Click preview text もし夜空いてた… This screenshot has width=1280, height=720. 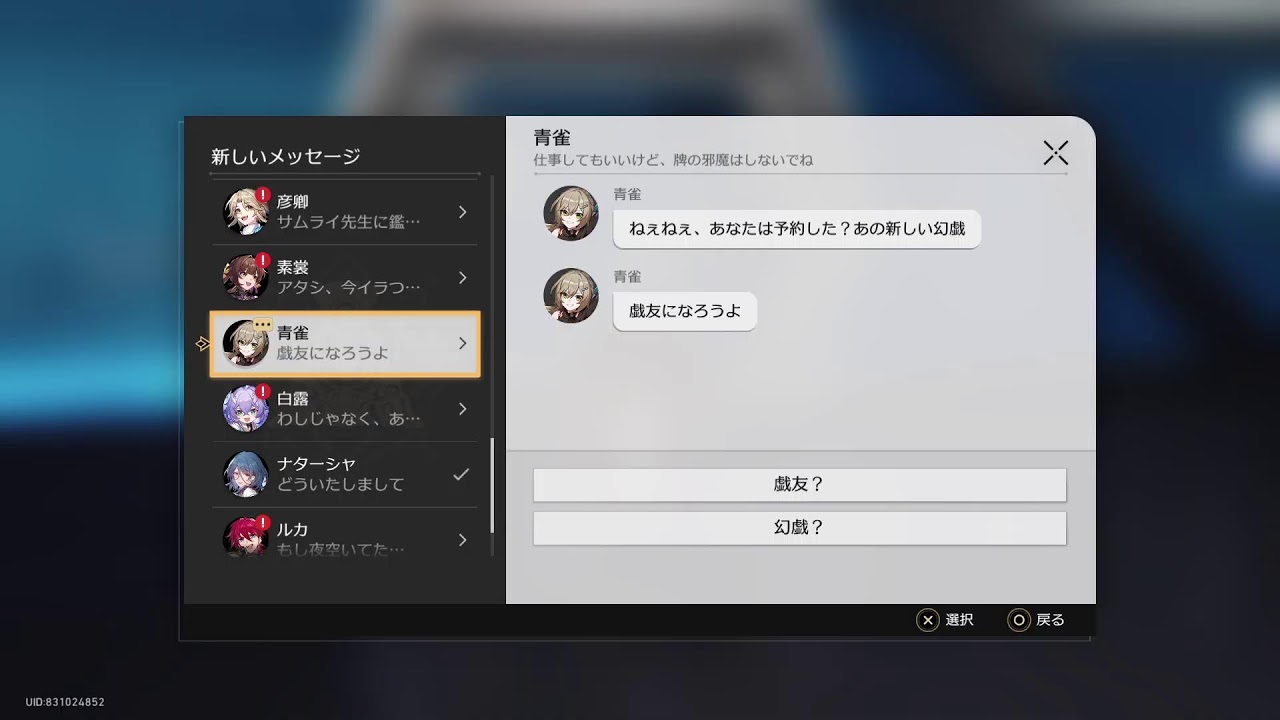(341, 550)
